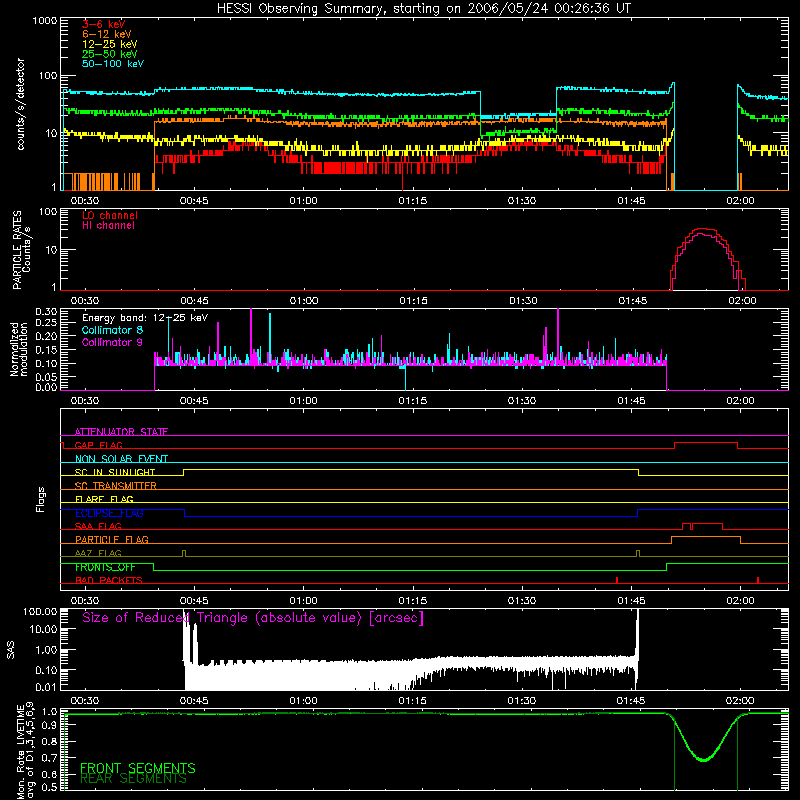Select REAR SEGMENTS legend label
This screenshot has height=800, width=800.
click(x=133, y=778)
